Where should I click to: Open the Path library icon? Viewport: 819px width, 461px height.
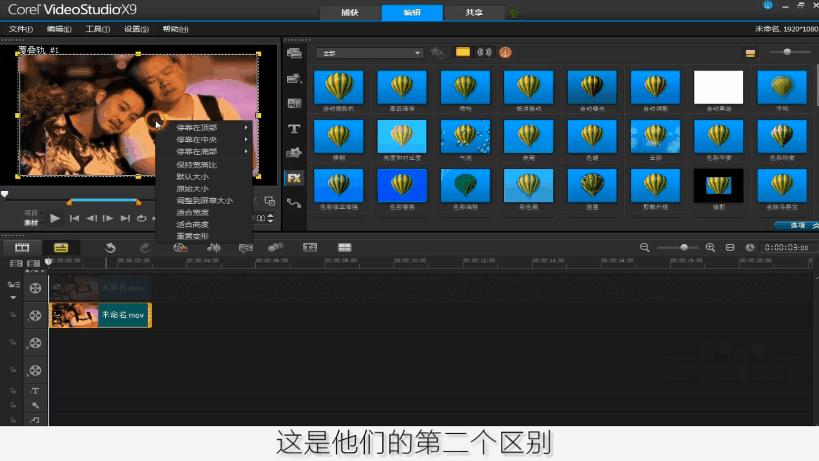coord(294,203)
